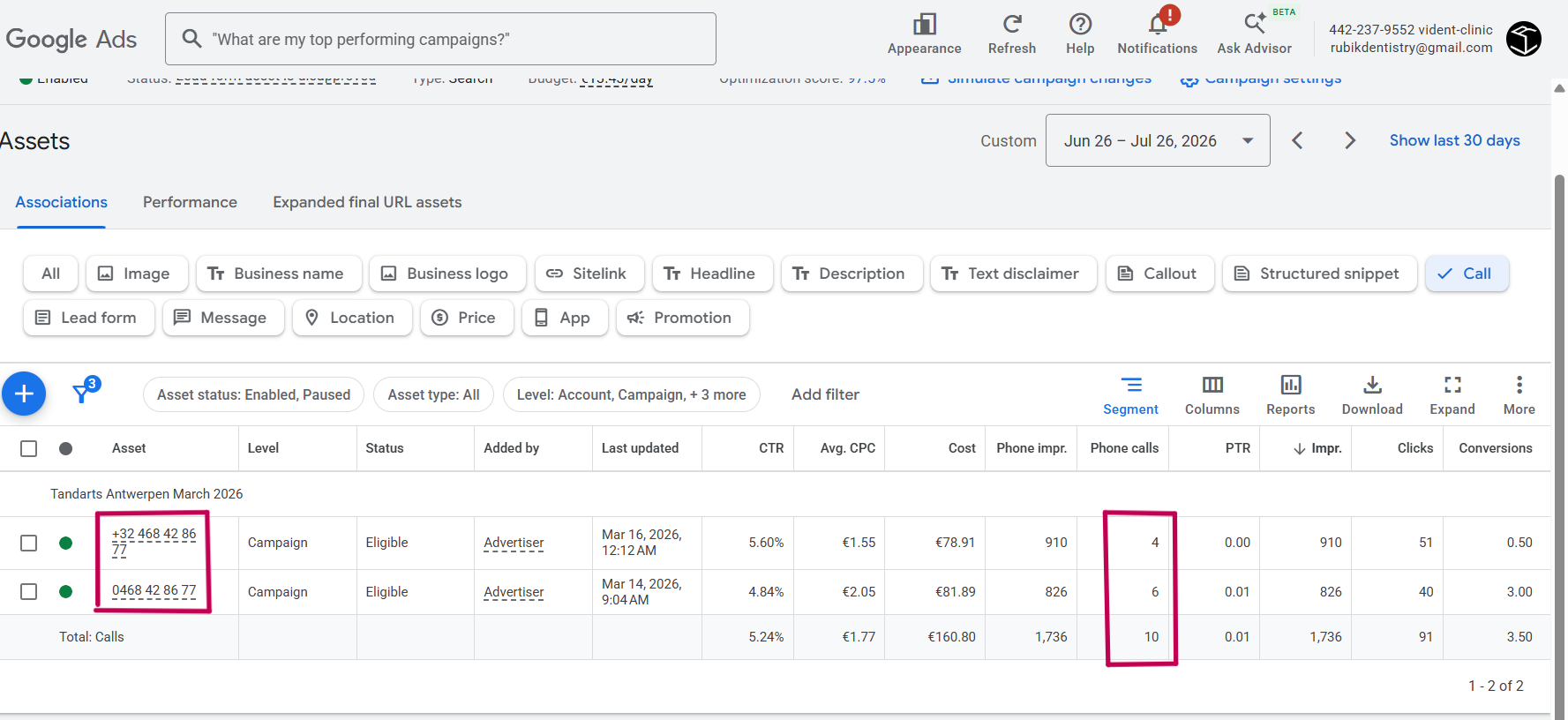Select the Business logo chip
Image resolution: width=1568 pixels, height=720 pixels.
pyautogui.click(x=447, y=274)
